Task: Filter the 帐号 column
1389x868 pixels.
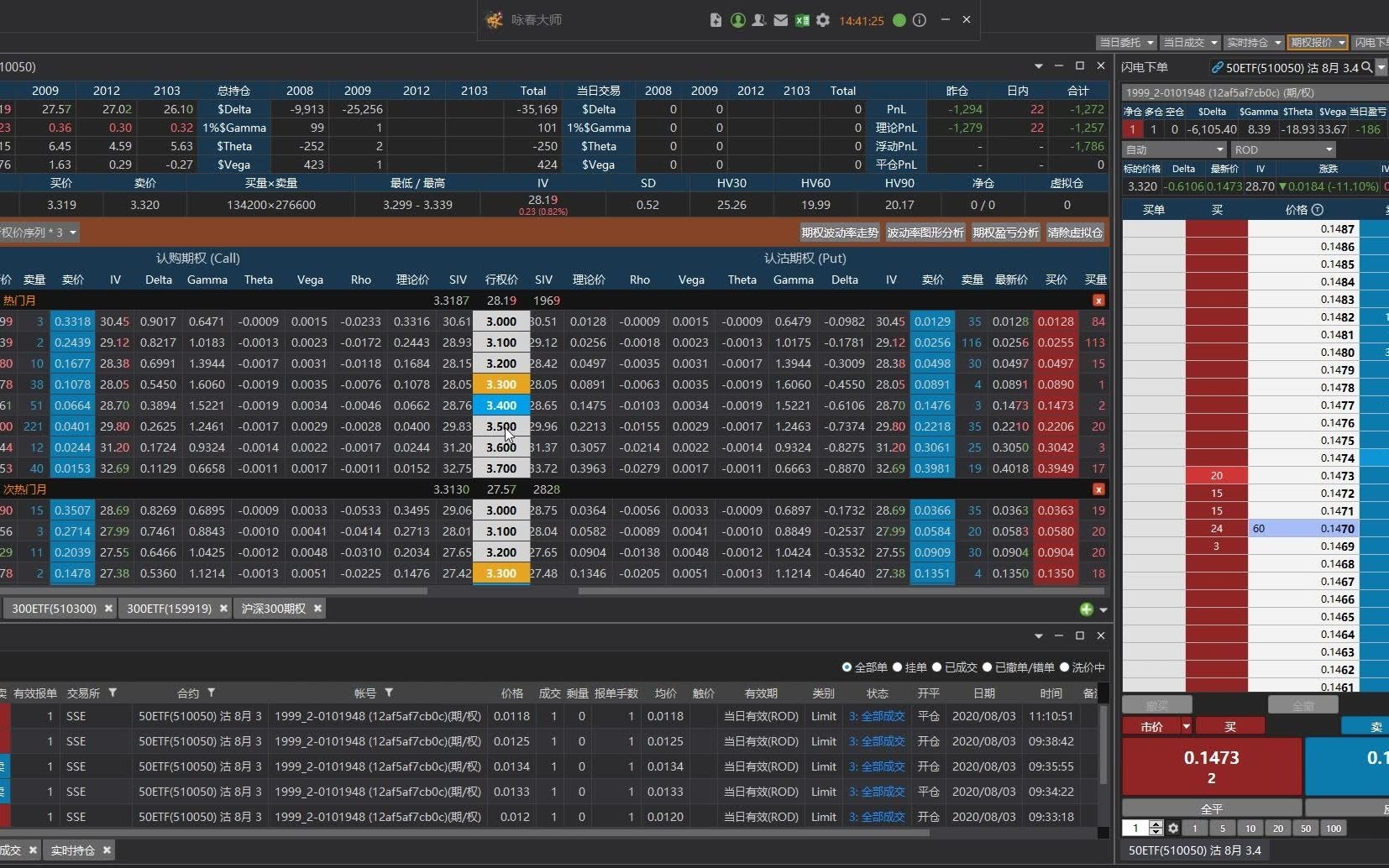Action: coord(389,693)
